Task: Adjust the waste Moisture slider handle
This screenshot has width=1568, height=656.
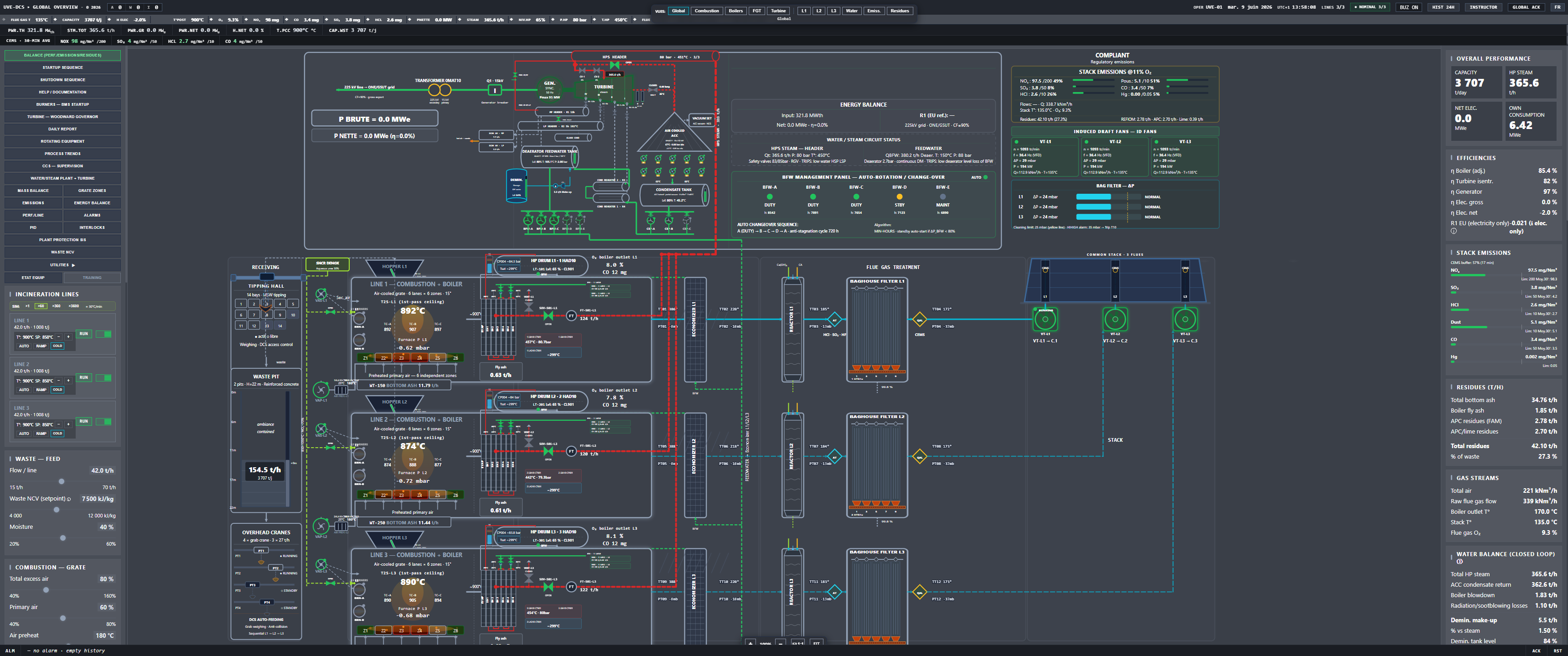Action: click(63, 538)
